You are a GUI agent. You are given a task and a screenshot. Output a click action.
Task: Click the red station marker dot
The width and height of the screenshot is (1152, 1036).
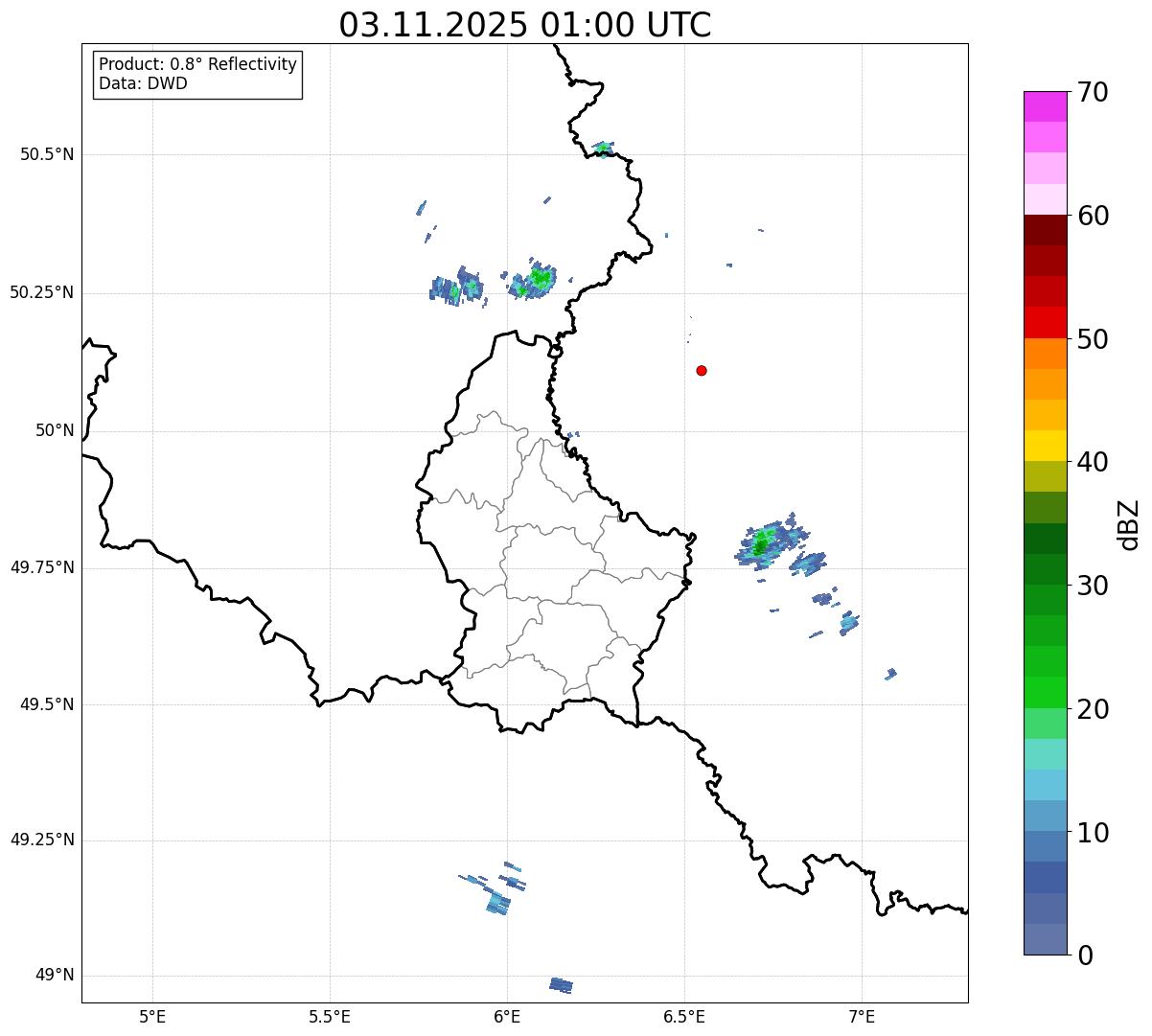coord(702,370)
